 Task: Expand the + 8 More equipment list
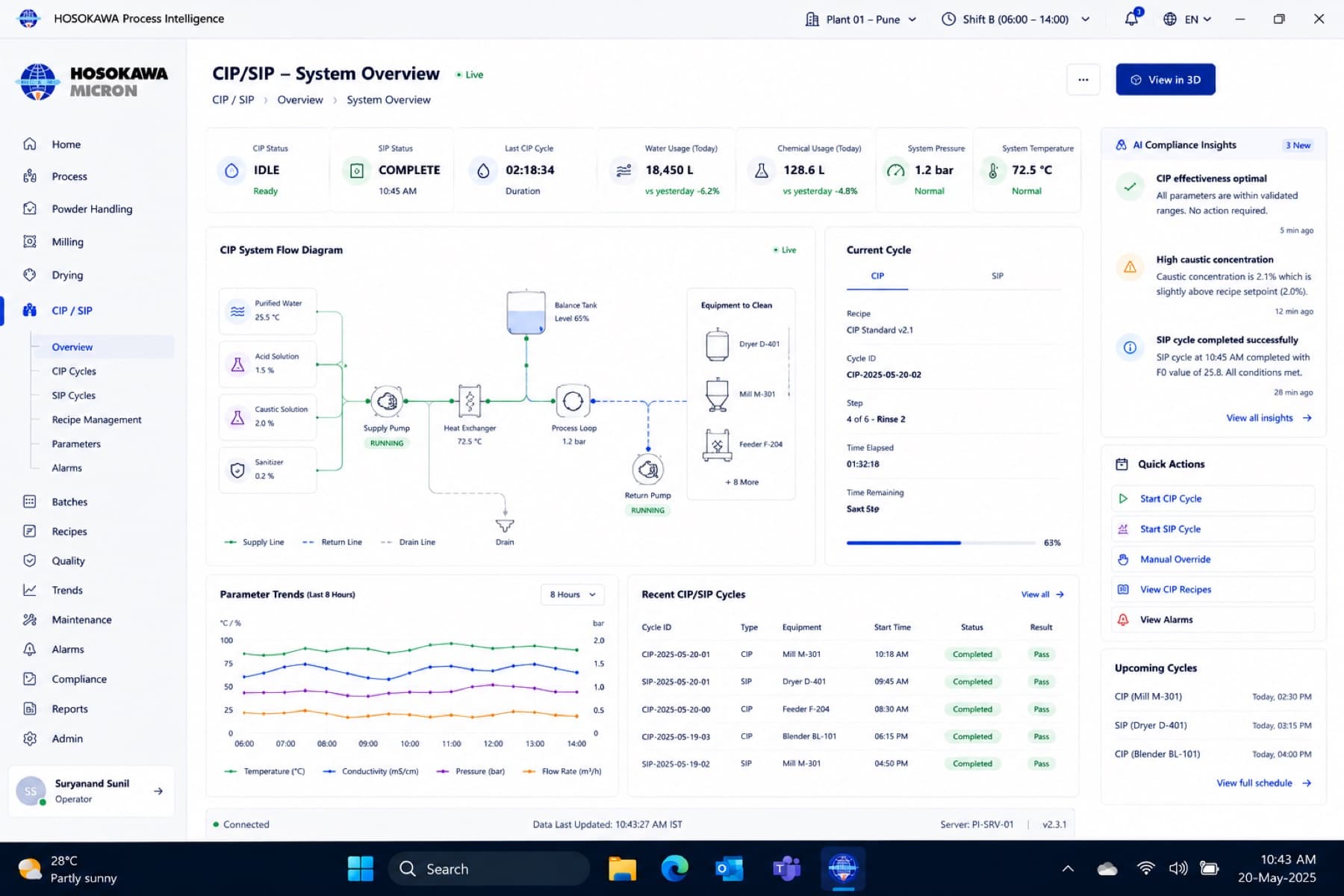coord(741,482)
